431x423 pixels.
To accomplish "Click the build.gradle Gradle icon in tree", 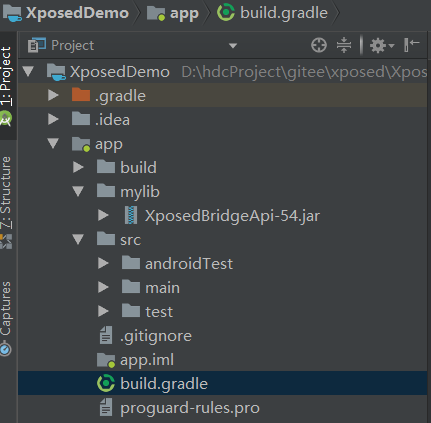I will coord(106,383).
